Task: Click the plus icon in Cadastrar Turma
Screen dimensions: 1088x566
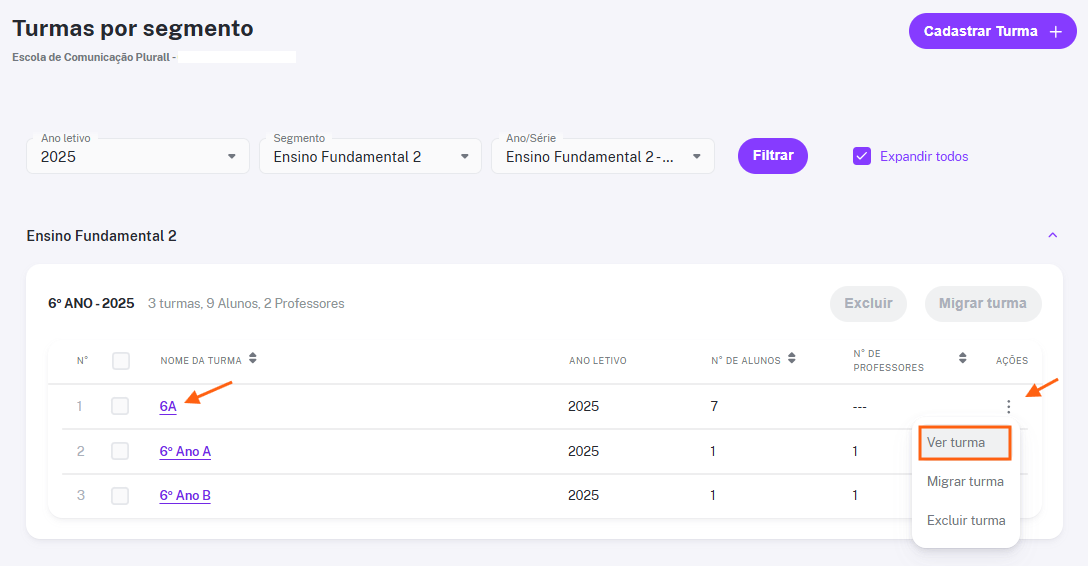Action: [1055, 32]
